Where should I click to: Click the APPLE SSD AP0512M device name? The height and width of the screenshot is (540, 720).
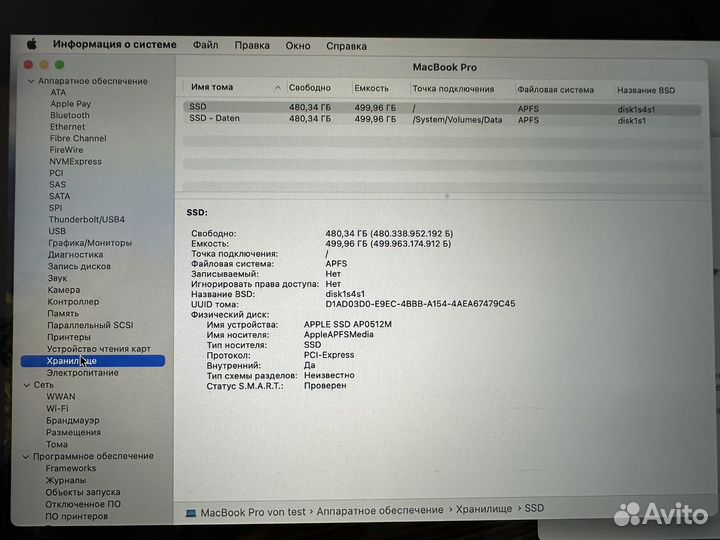tap(348, 324)
